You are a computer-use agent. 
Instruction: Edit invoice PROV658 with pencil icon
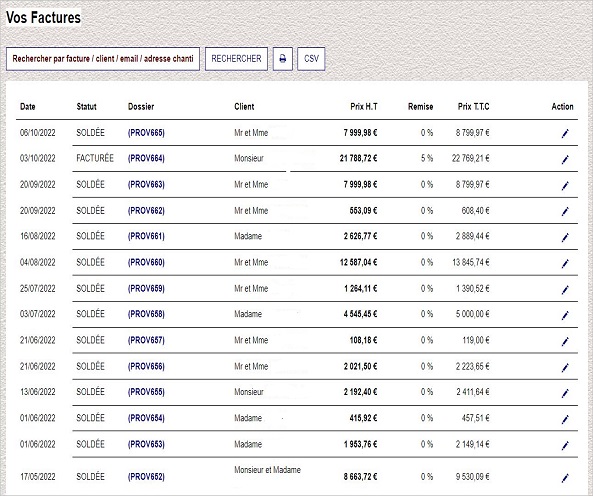coord(565,315)
